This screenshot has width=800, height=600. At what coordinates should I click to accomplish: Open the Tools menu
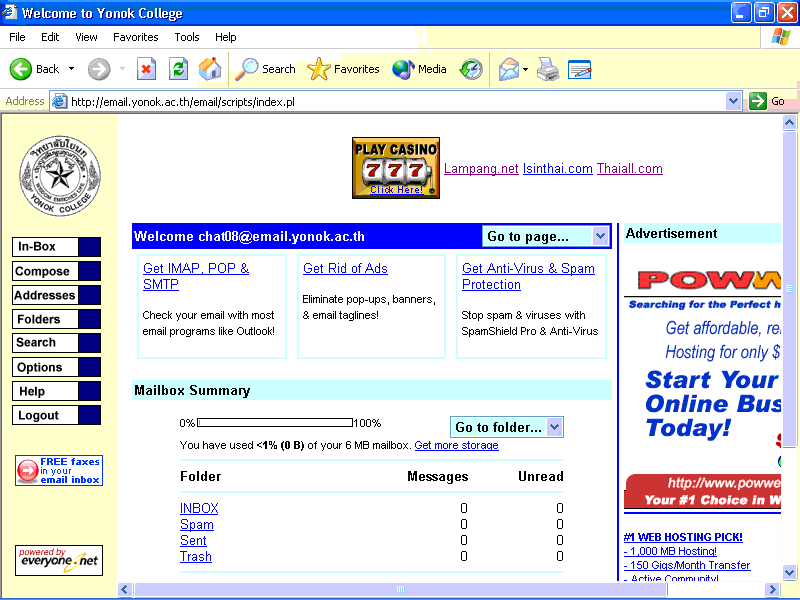point(187,37)
